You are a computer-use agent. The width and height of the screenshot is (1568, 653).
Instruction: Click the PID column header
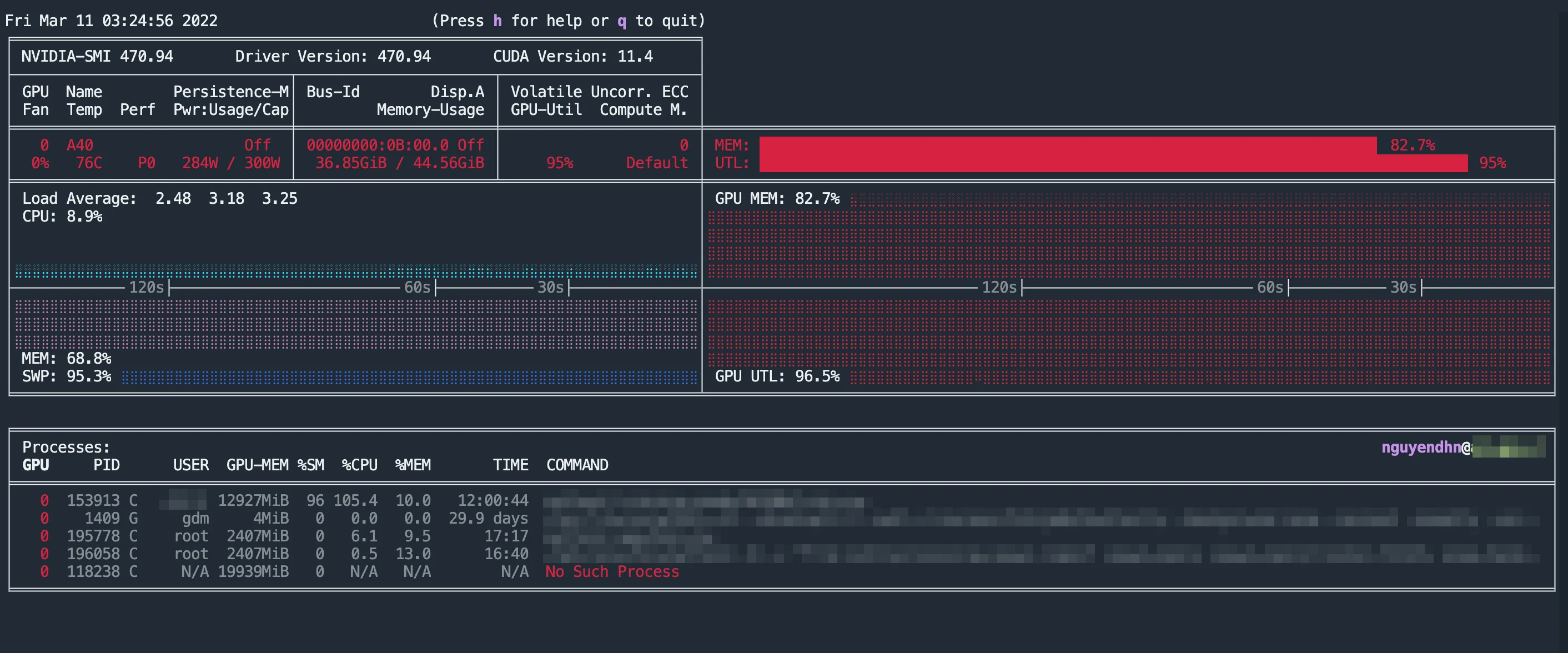(107, 465)
